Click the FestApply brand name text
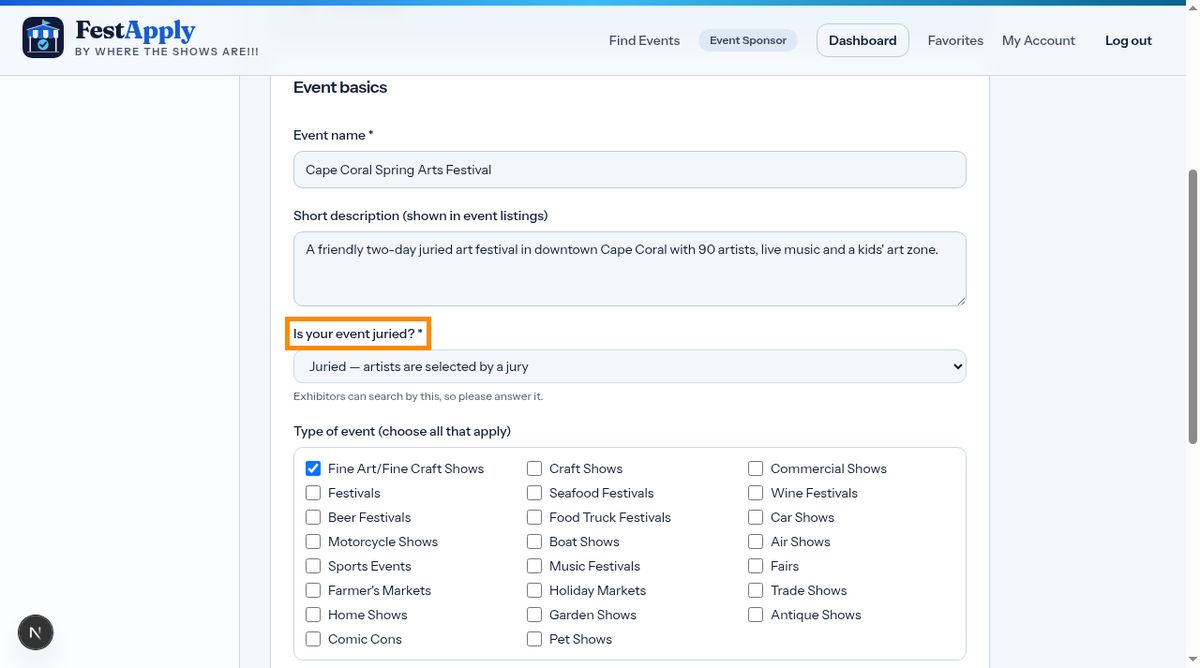Image resolution: width=1200 pixels, height=668 pixels. [x=135, y=30]
